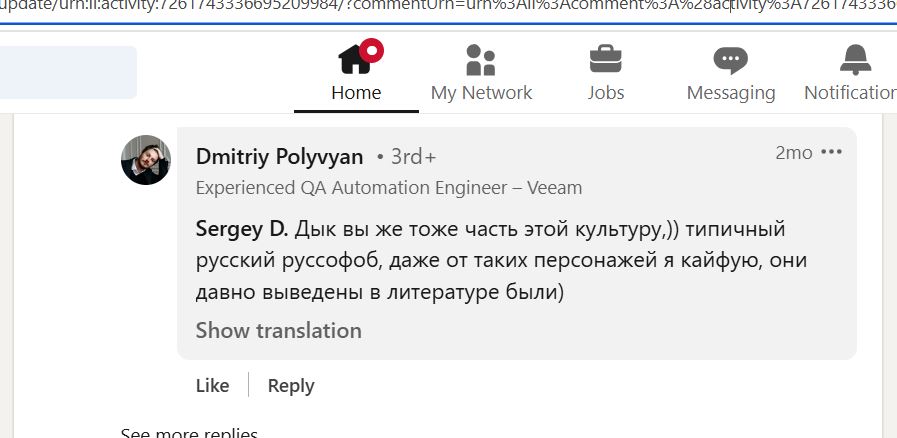Select the Messaging tab label
The image size is (897, 438).
point(731,93)
